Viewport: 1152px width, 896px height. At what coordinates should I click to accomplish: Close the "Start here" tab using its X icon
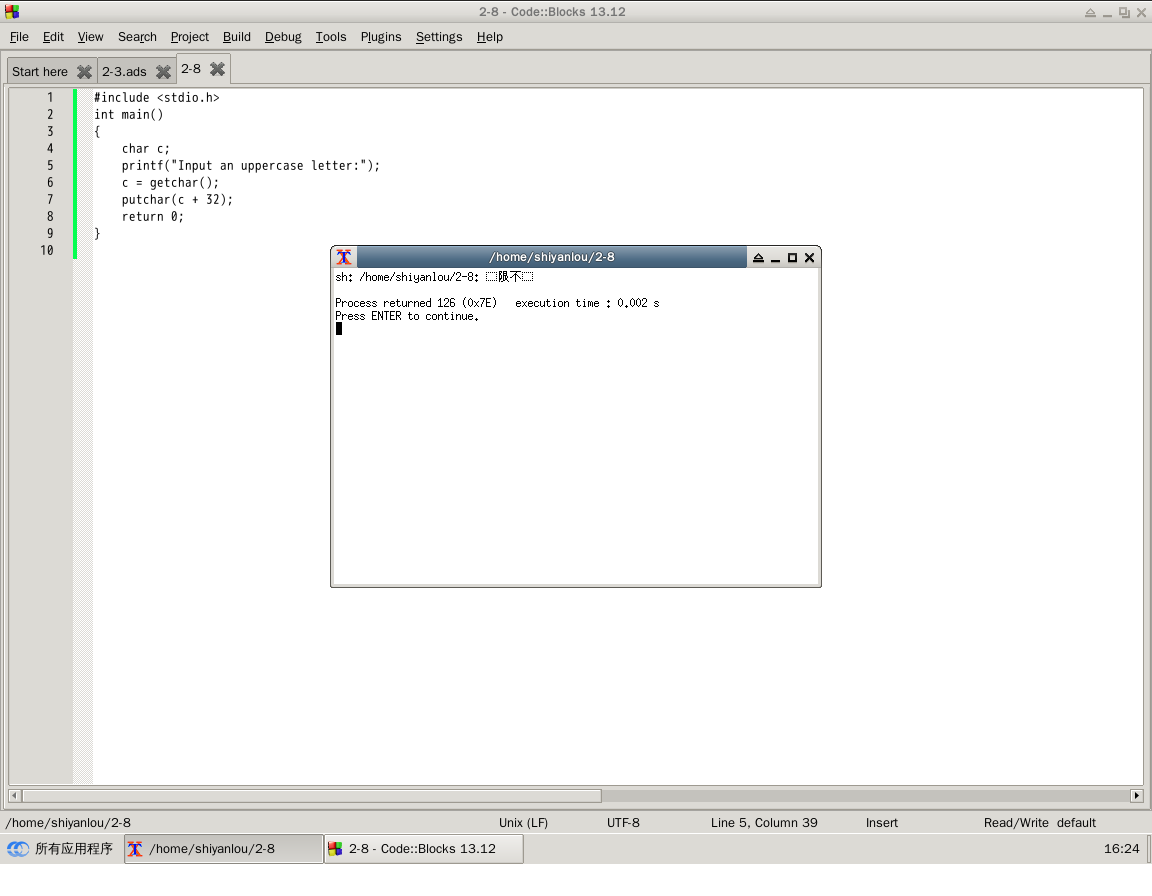coord(84,72)
